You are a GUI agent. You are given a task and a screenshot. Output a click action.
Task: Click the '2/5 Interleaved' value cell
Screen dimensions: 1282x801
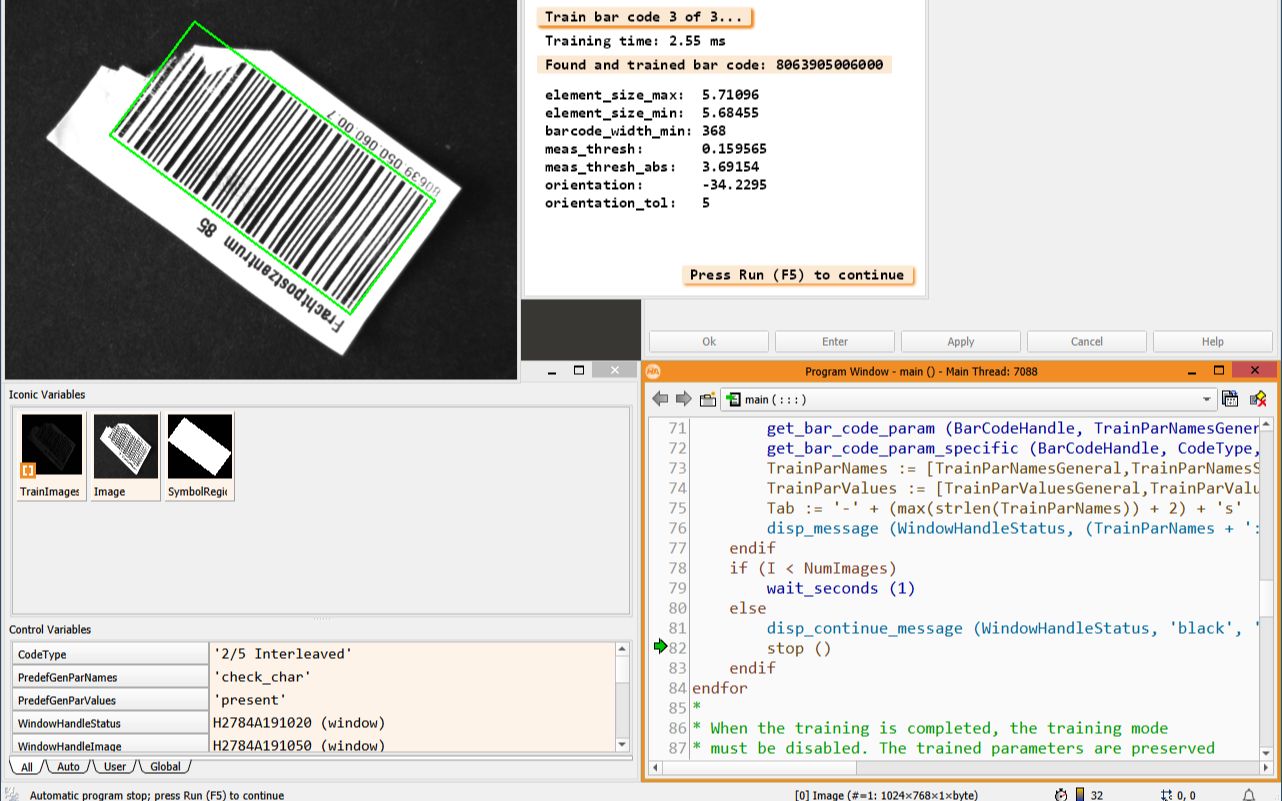click(413, 654)
